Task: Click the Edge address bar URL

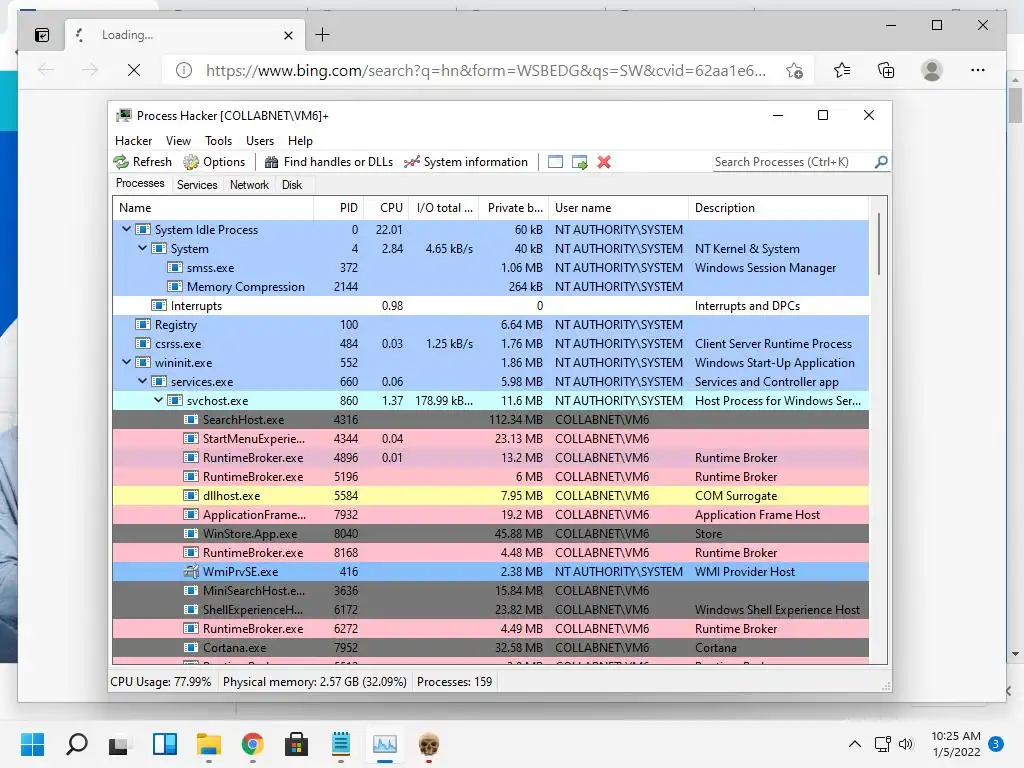Action: [486, 71]
